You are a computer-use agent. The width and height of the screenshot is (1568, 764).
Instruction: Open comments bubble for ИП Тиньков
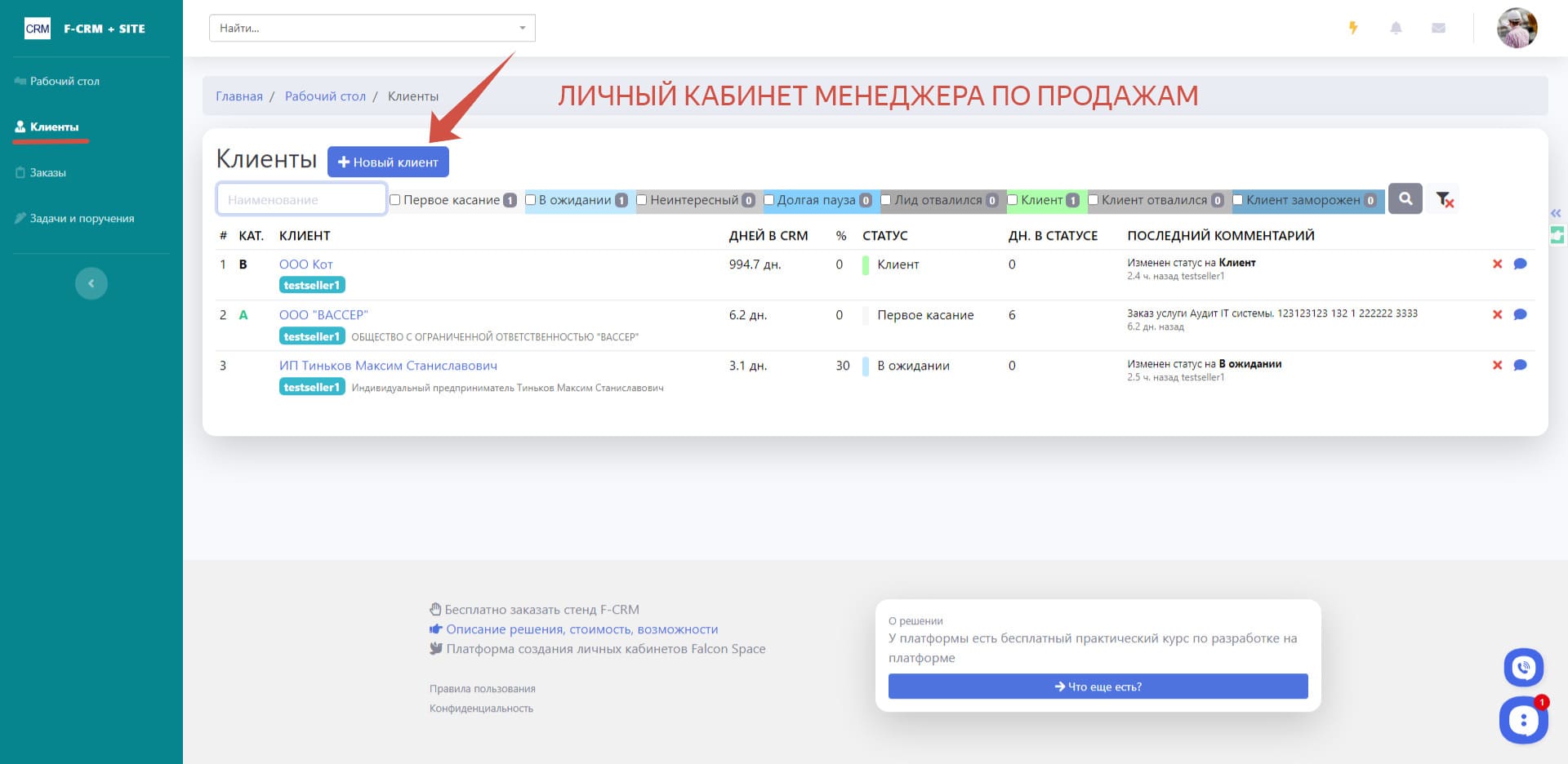(1520, 366)
